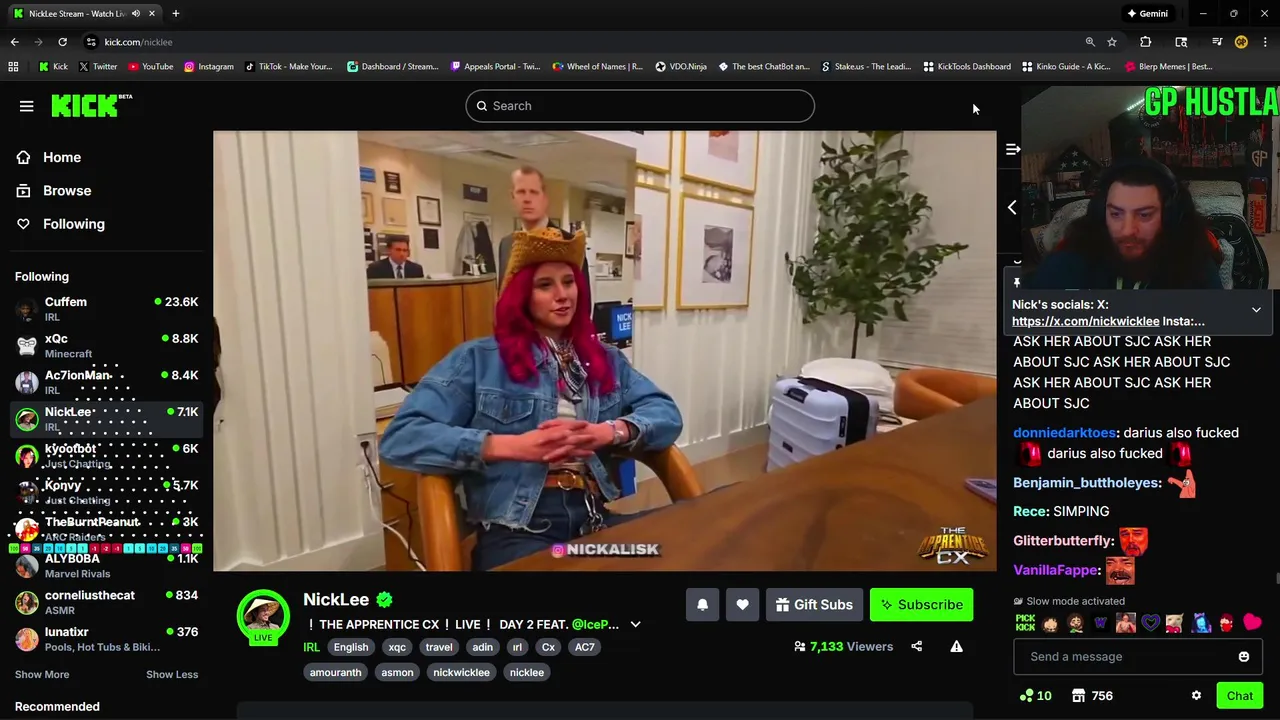Screen dimensions: 1280x720
Task: Open lunatixr channel in Following list
Action: click(x=106, y=639)
